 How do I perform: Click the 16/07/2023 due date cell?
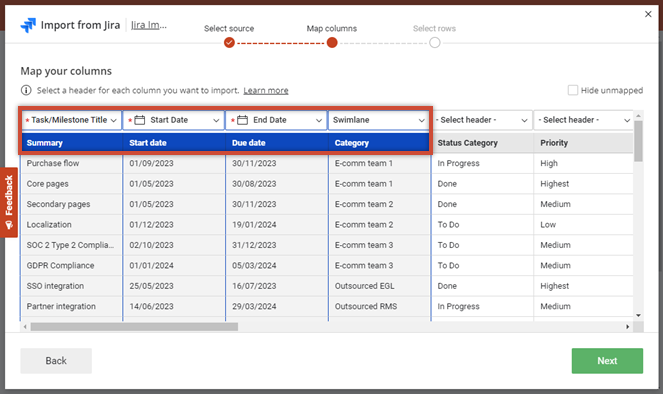tap(277, 286)
